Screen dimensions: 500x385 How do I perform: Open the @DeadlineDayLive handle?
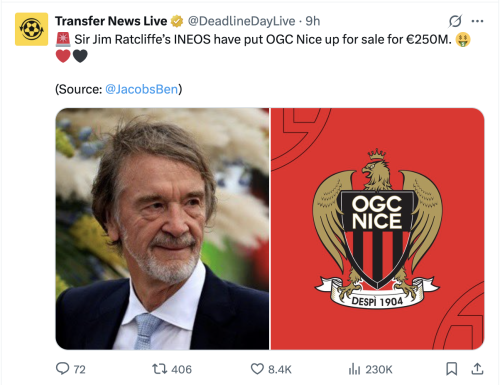pos(242,21)
